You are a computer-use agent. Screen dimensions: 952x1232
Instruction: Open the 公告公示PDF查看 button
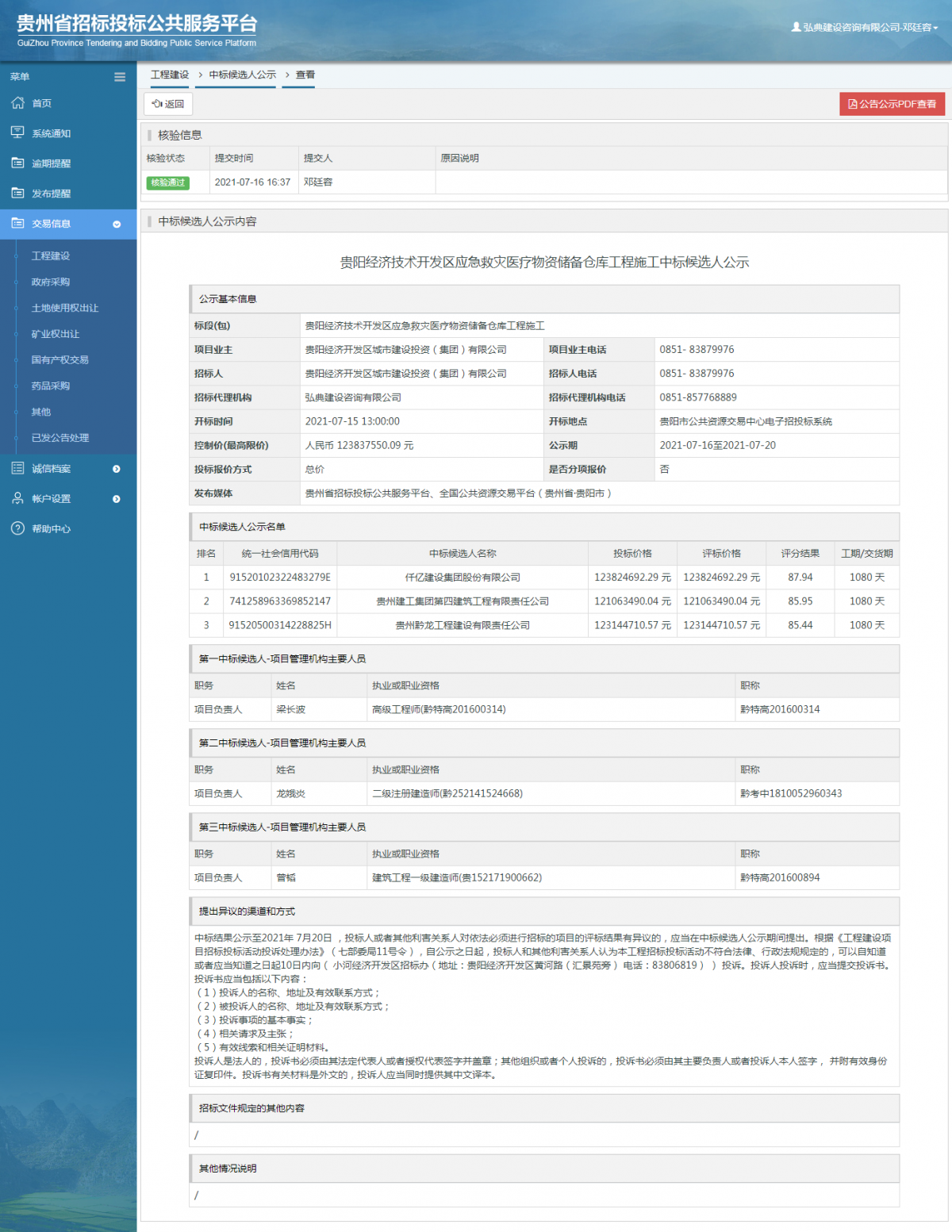click(892, 104)
